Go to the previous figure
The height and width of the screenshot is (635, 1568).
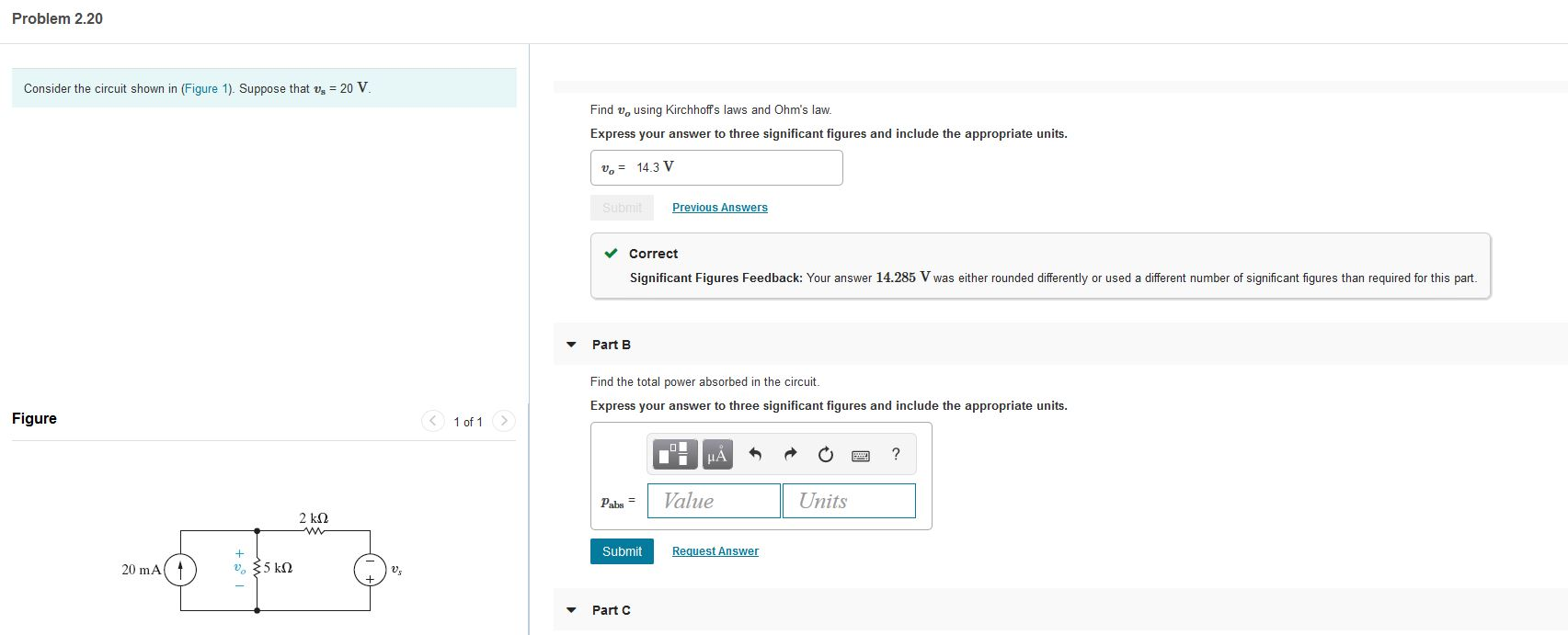pyautogui.click(x=432, y=421)
